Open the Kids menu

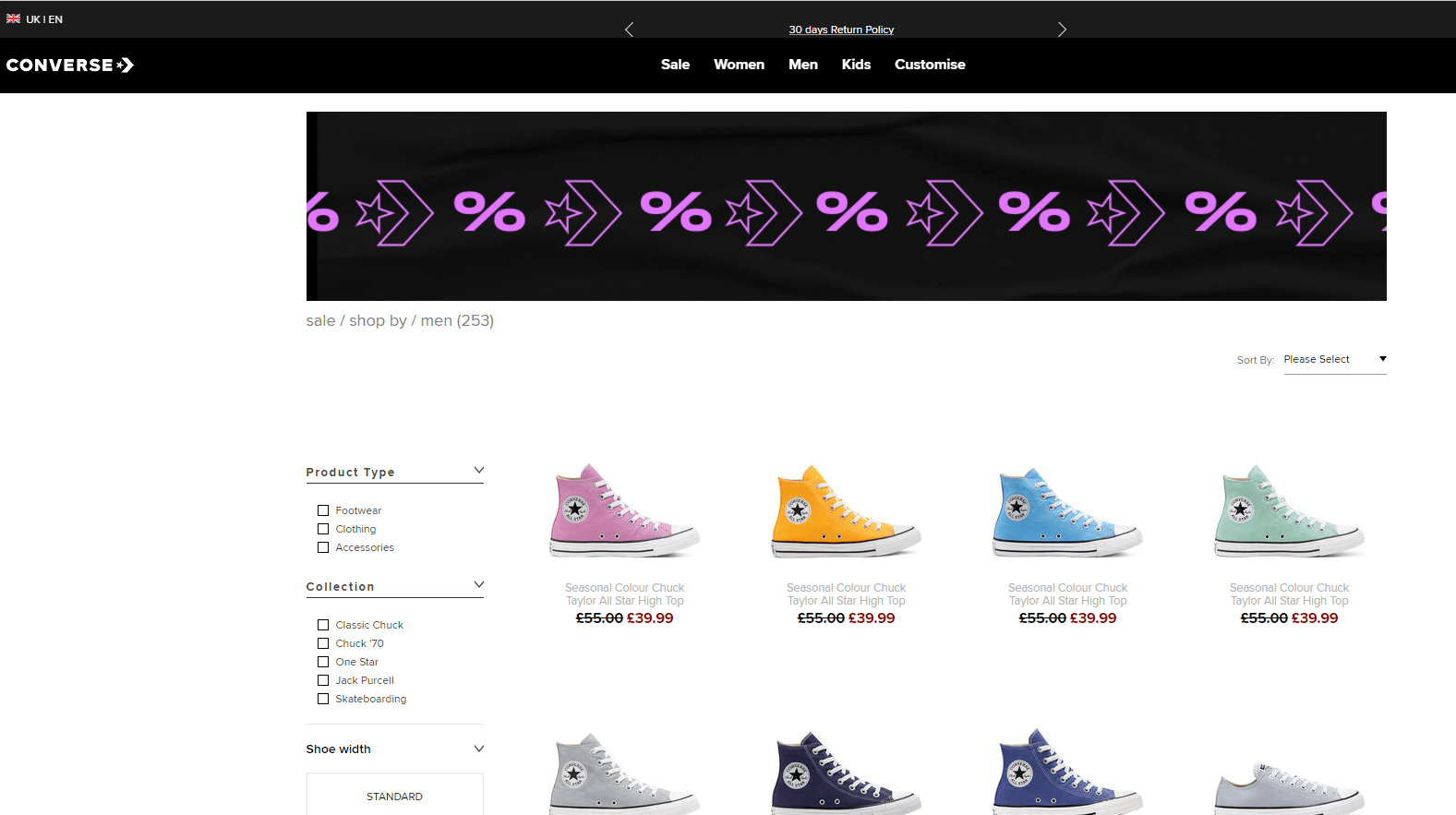pos(856,65)
